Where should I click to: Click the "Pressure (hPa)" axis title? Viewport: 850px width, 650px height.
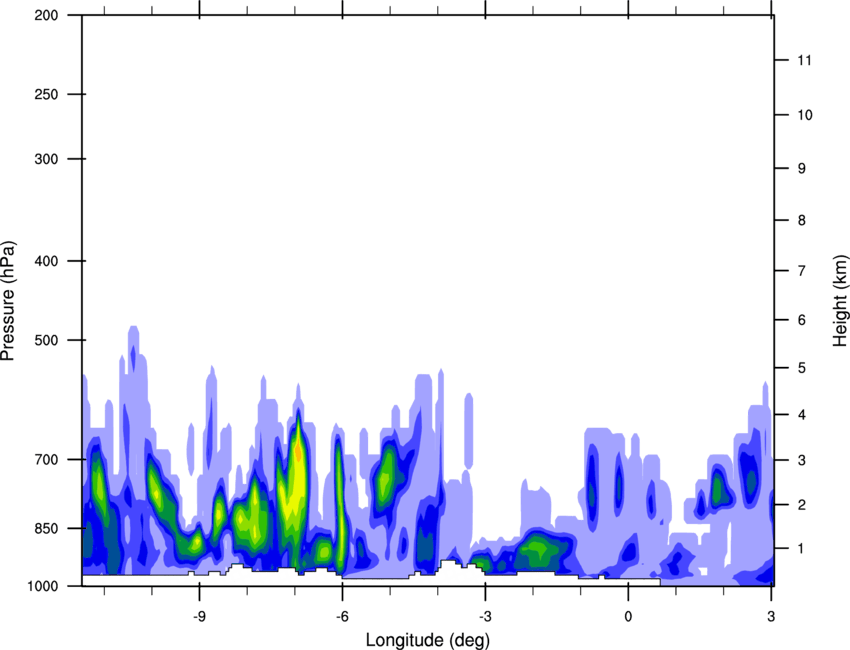point(8,301)
